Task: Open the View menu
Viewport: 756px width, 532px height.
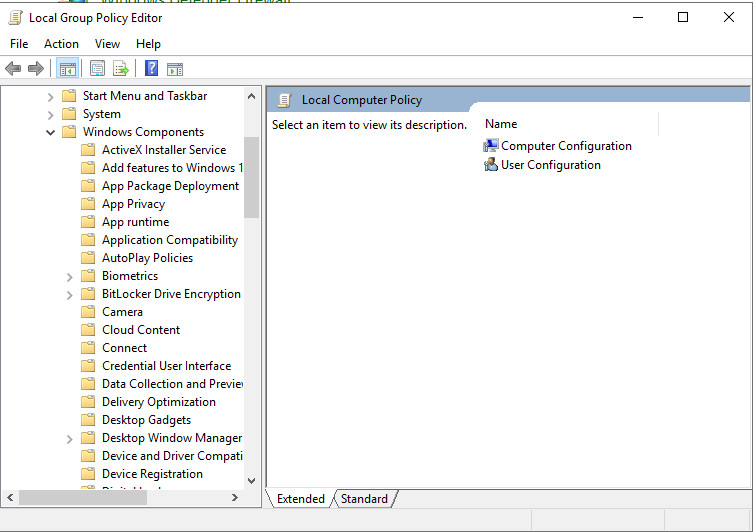Action: pos(107,44)
